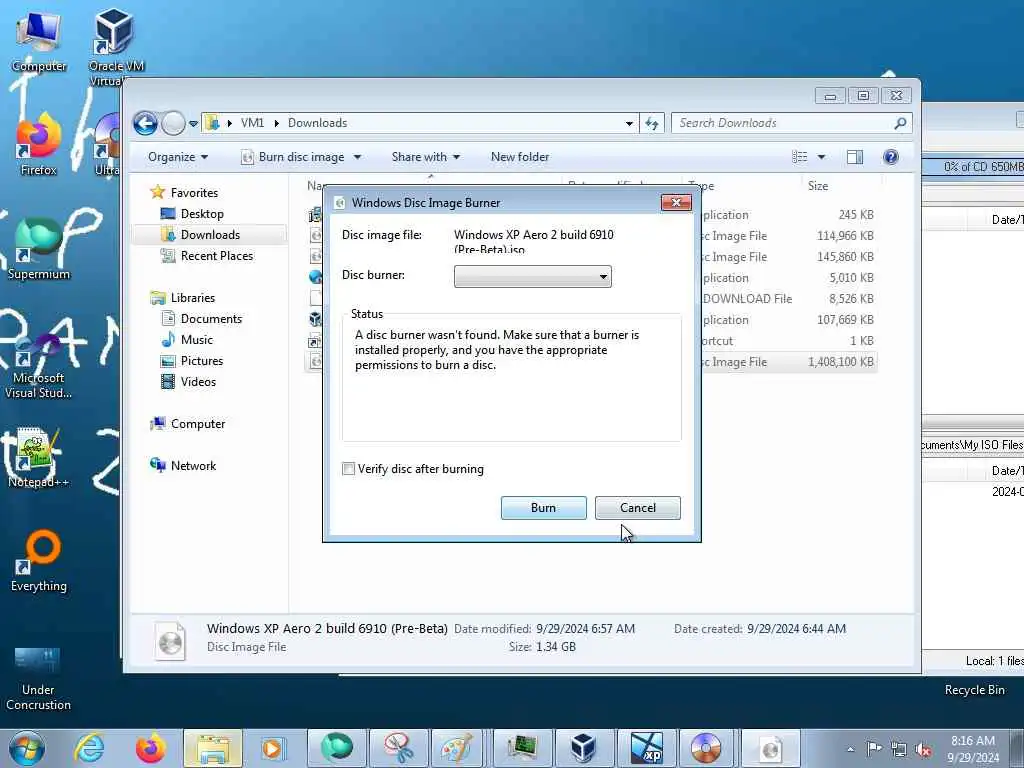1024x768 pixels.
Task: Open Internet Explorer from the taskbar
Action: (89, 748)
